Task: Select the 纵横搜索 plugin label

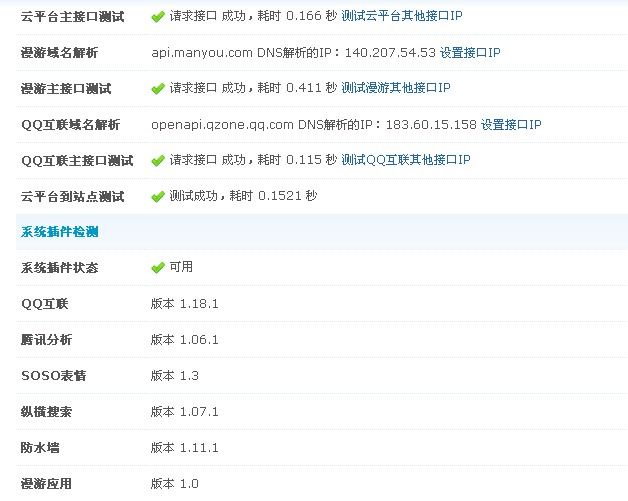Action: click(x=46, y=412)
